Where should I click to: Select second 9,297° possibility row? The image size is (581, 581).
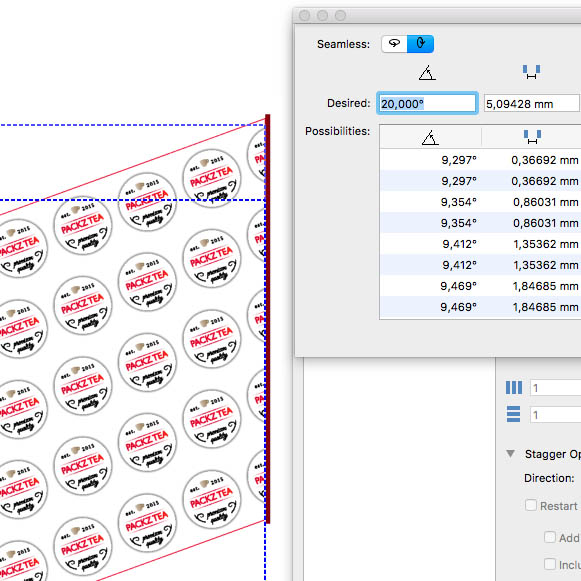pyautogui.click(x=480, y=181)
